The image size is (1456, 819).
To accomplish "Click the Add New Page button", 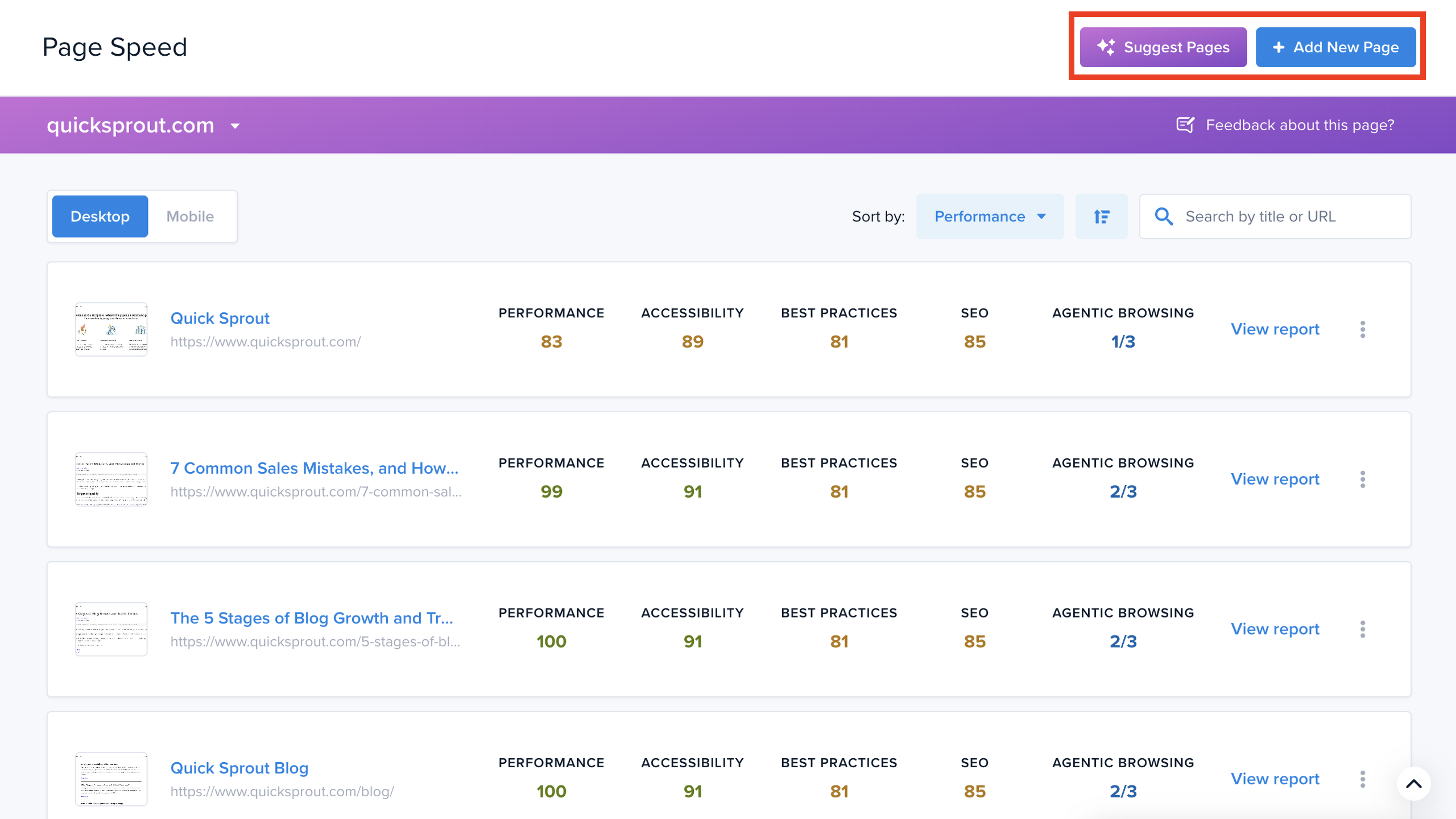I will (1335, 47).
